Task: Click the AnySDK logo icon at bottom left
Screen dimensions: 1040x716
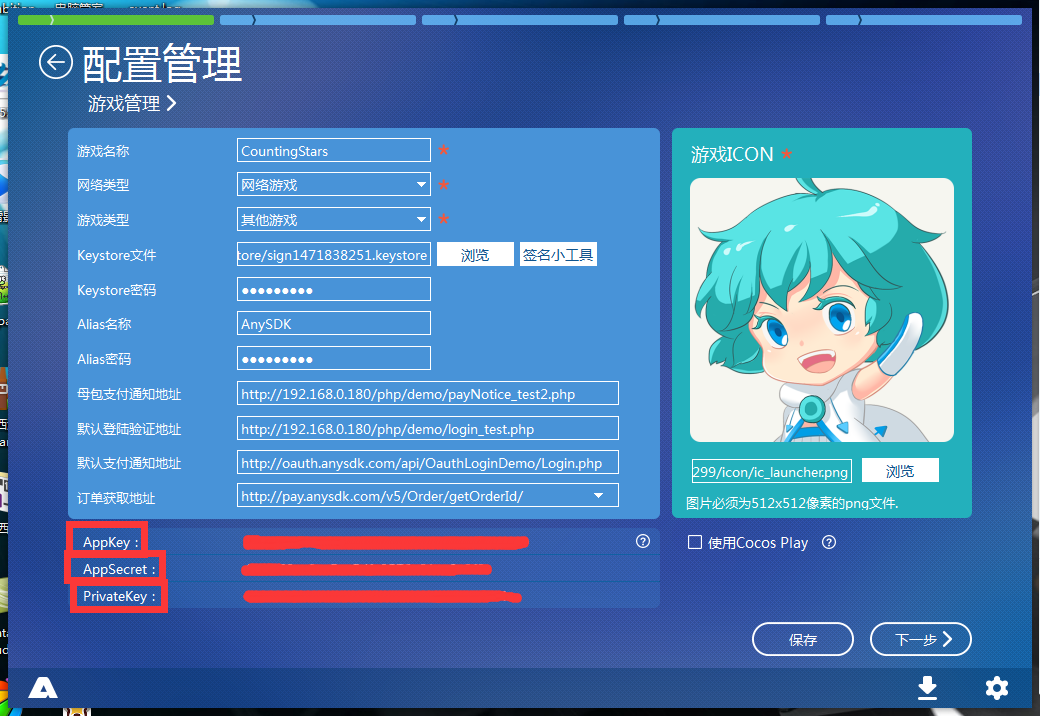Action: (43, 688)
